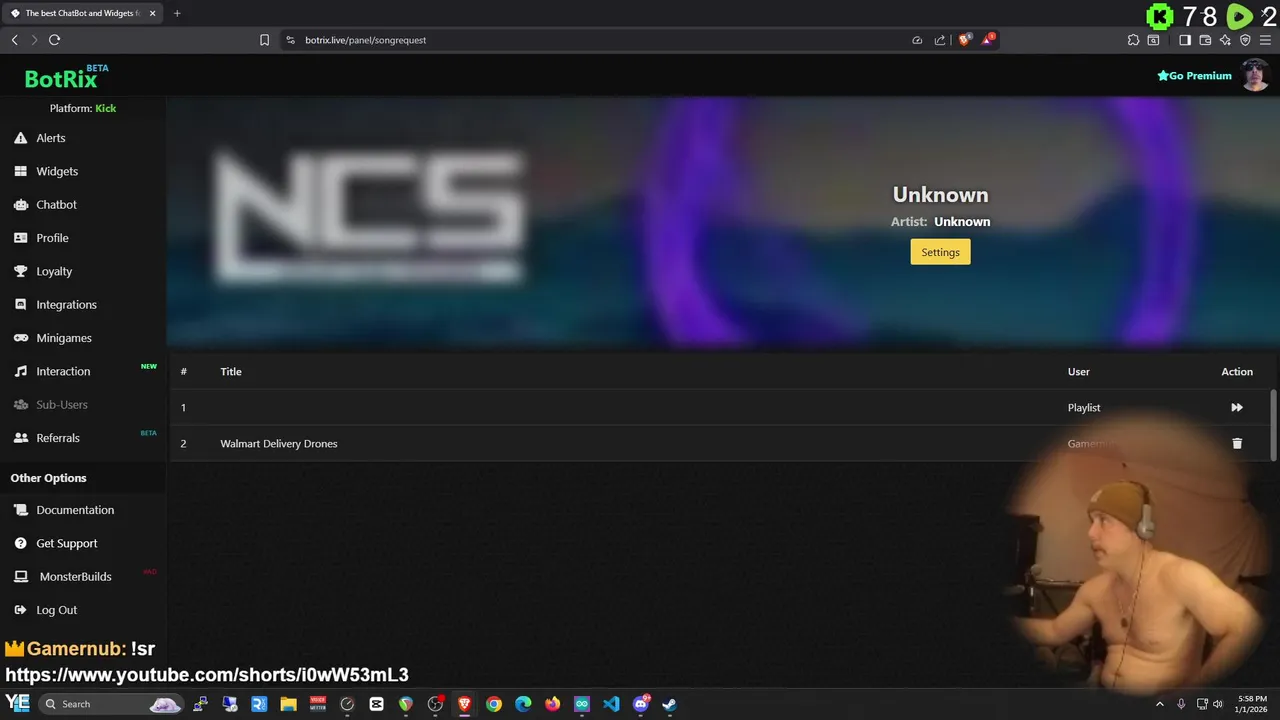Click the Interaction music note icon
Screen dimensions: 1280x720
point(20,371)
